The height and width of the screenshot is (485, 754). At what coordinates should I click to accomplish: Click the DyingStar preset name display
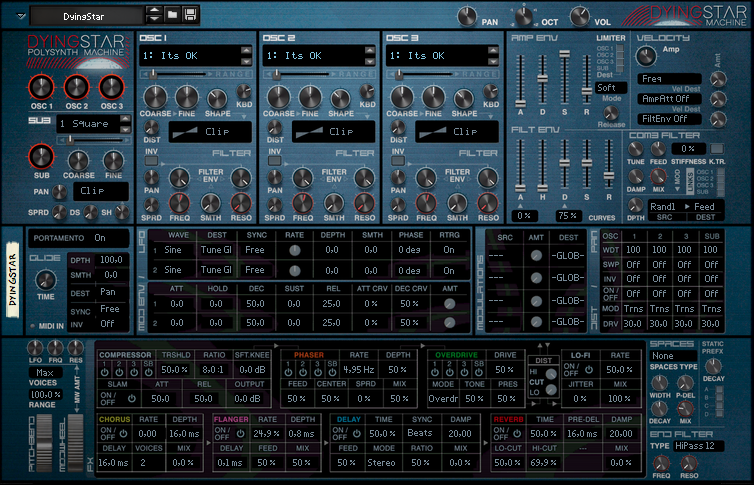click(x=87, y=16)
